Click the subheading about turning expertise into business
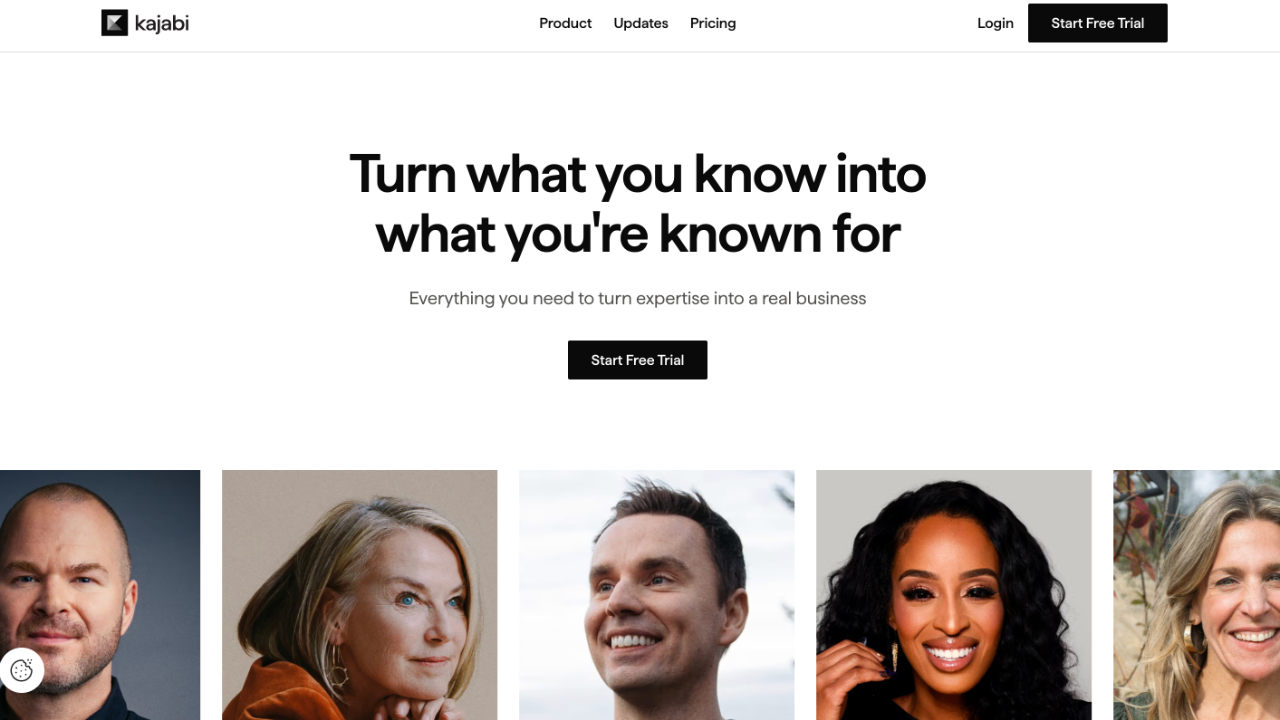This screenshot has width=1280, height=720. [637, 298]
